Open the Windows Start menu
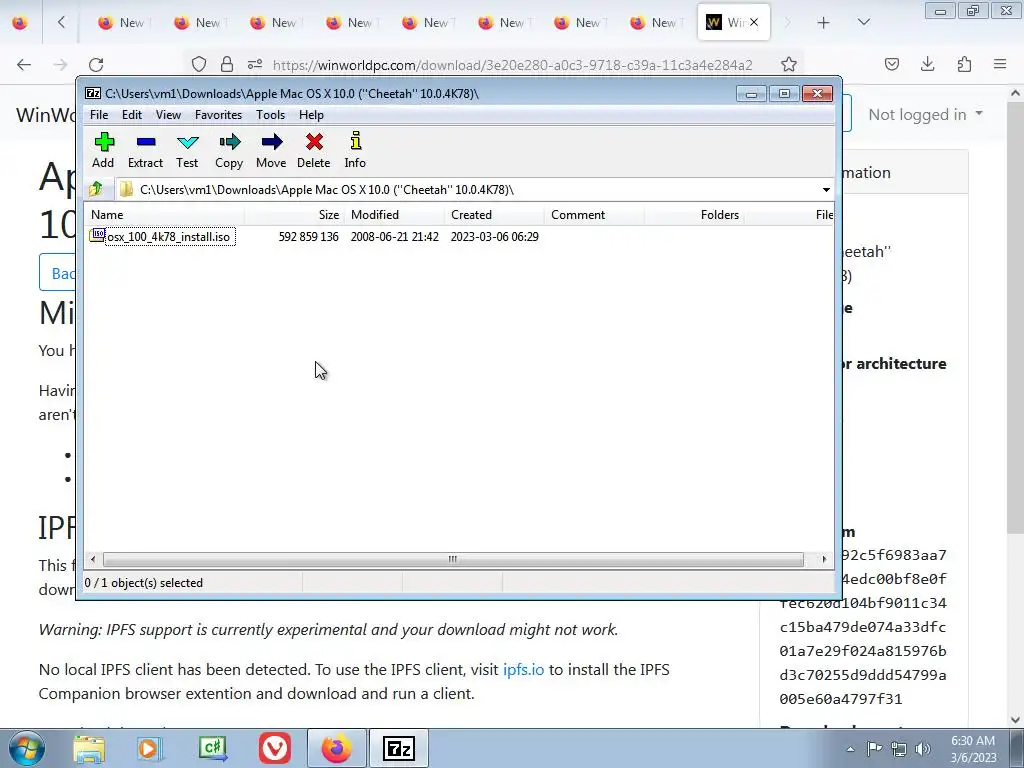The image size is (1024, 768). pos(26,748)
